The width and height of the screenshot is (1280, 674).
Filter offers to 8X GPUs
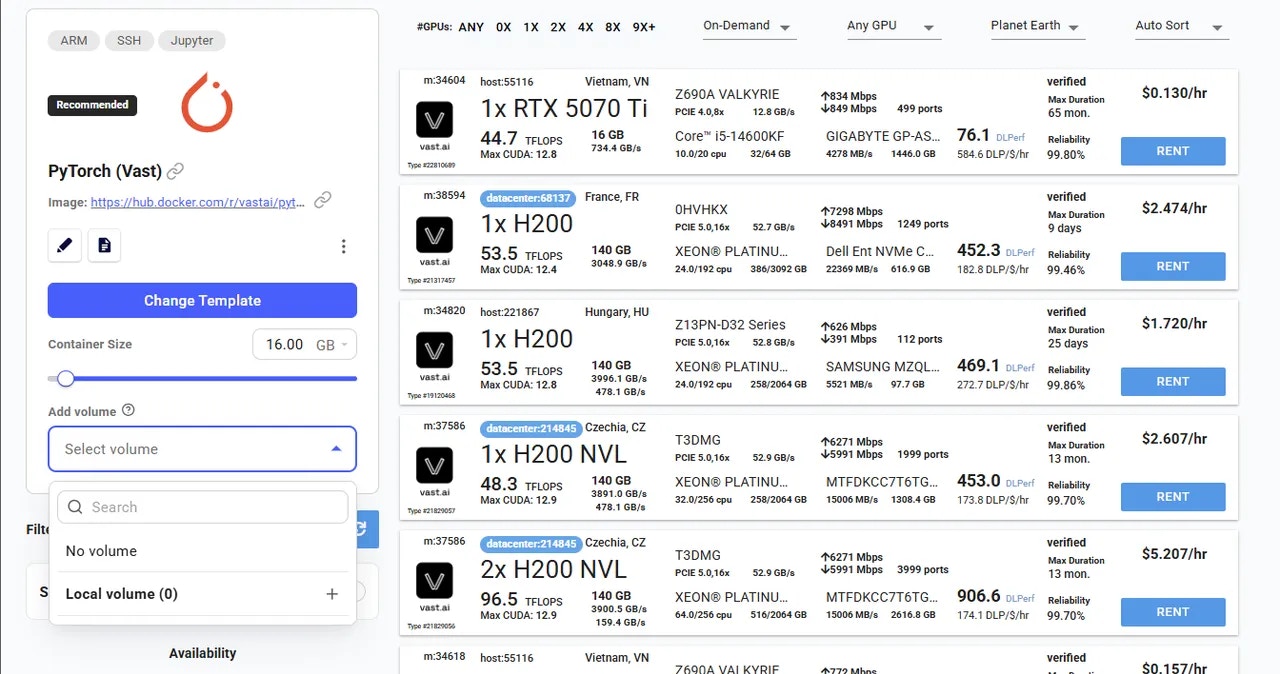(x=612, y=27)
